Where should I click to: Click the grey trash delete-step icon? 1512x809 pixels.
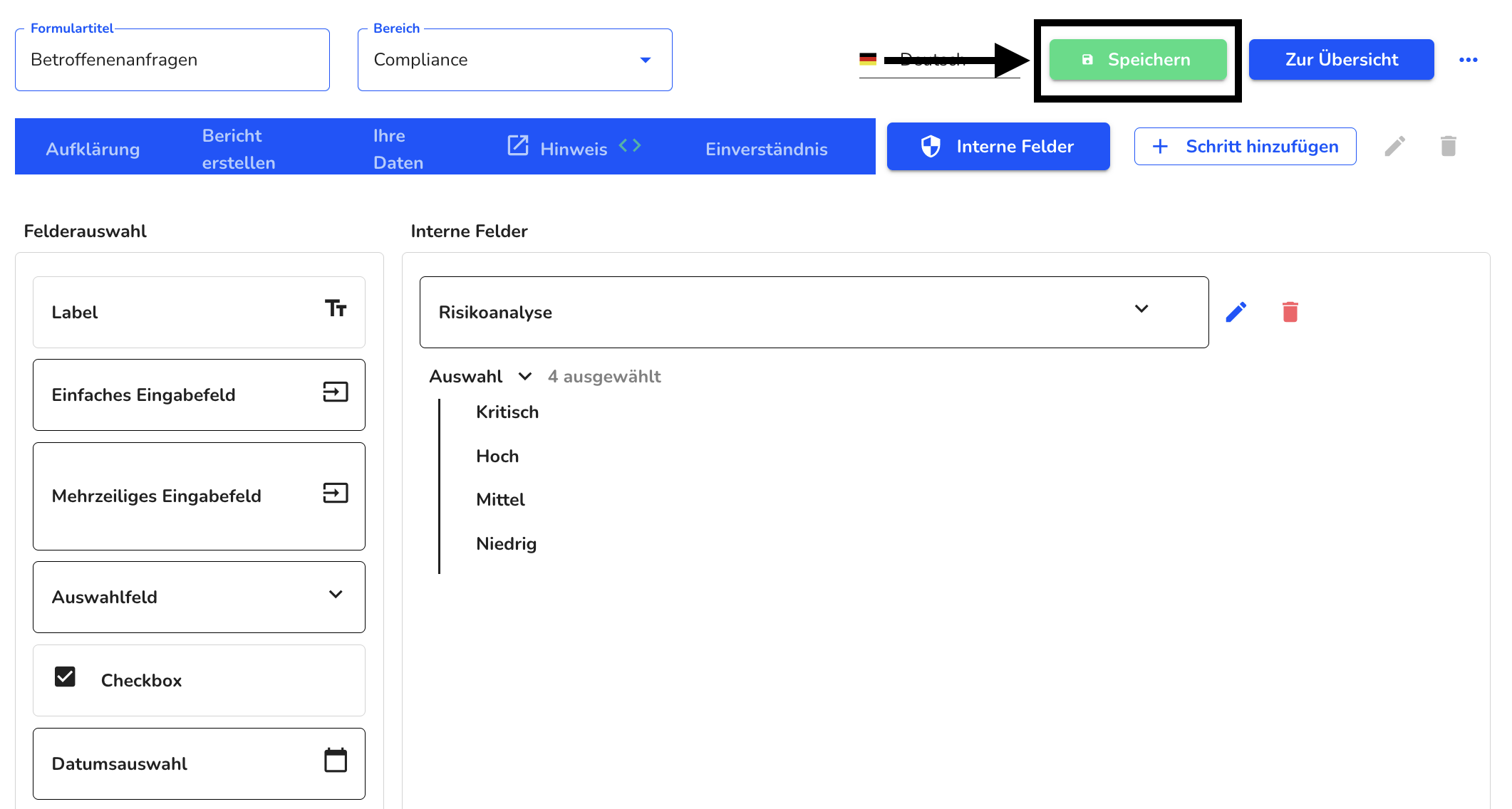pyautogui.click(x=1448, y=147)
